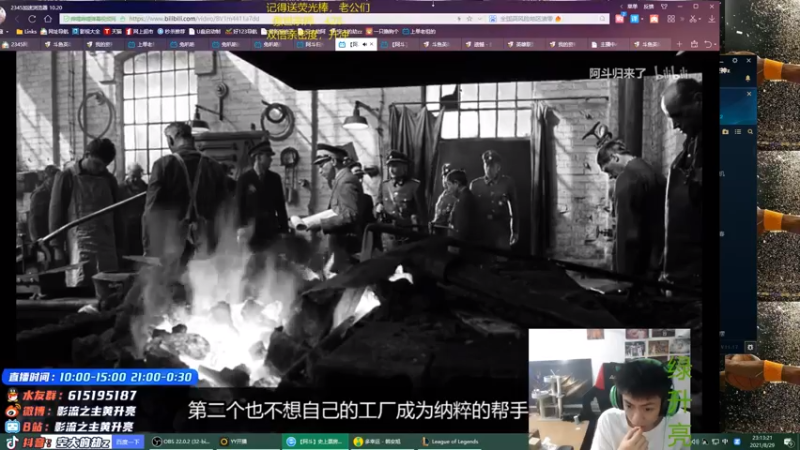Mute the active tab speaker icon
Viewport: 800px width, 450px height.
[364, 44]
